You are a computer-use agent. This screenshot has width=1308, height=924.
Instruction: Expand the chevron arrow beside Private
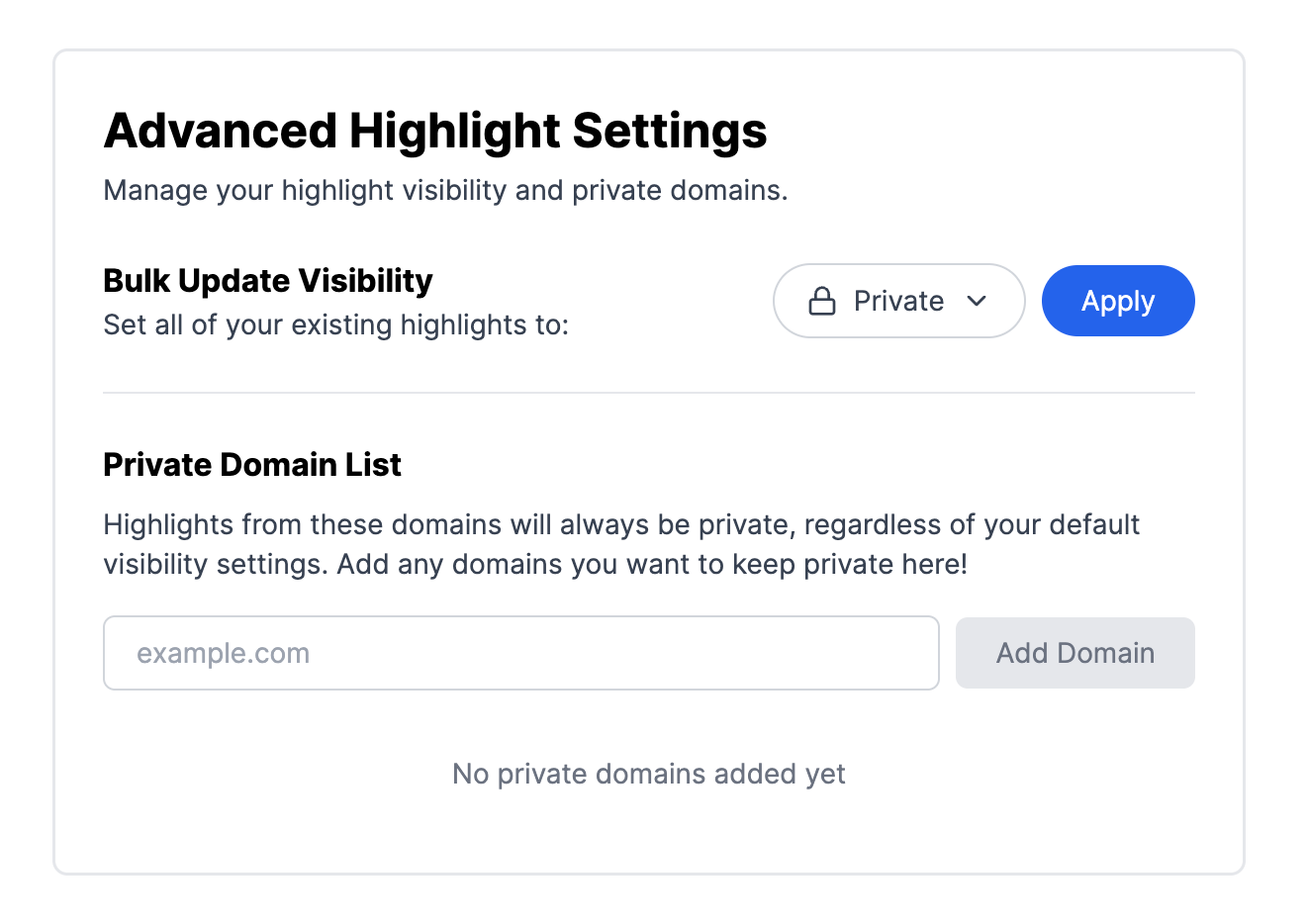tap(977, 301)
